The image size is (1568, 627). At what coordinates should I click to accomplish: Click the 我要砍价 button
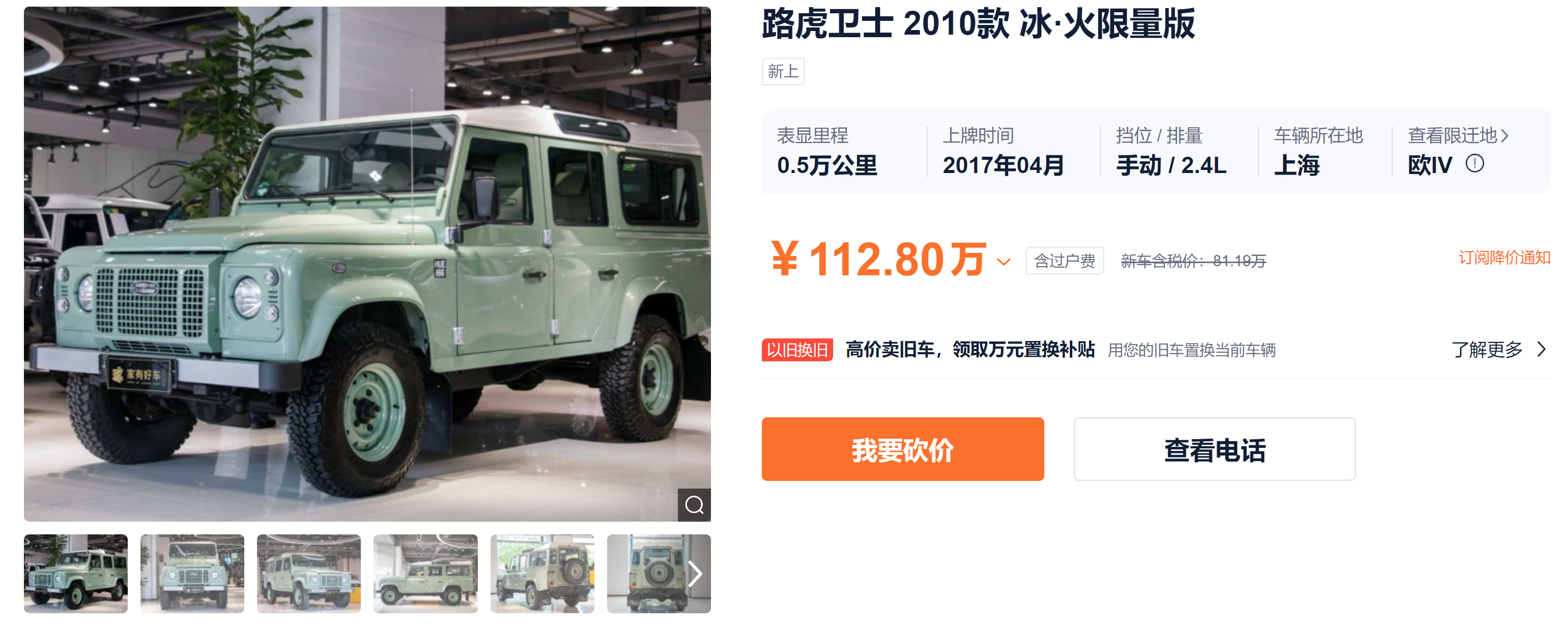[x=903, y=449]
